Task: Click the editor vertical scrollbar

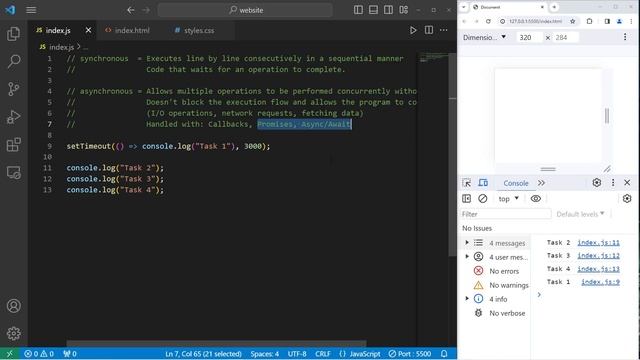Action: [x=453, y=155]
